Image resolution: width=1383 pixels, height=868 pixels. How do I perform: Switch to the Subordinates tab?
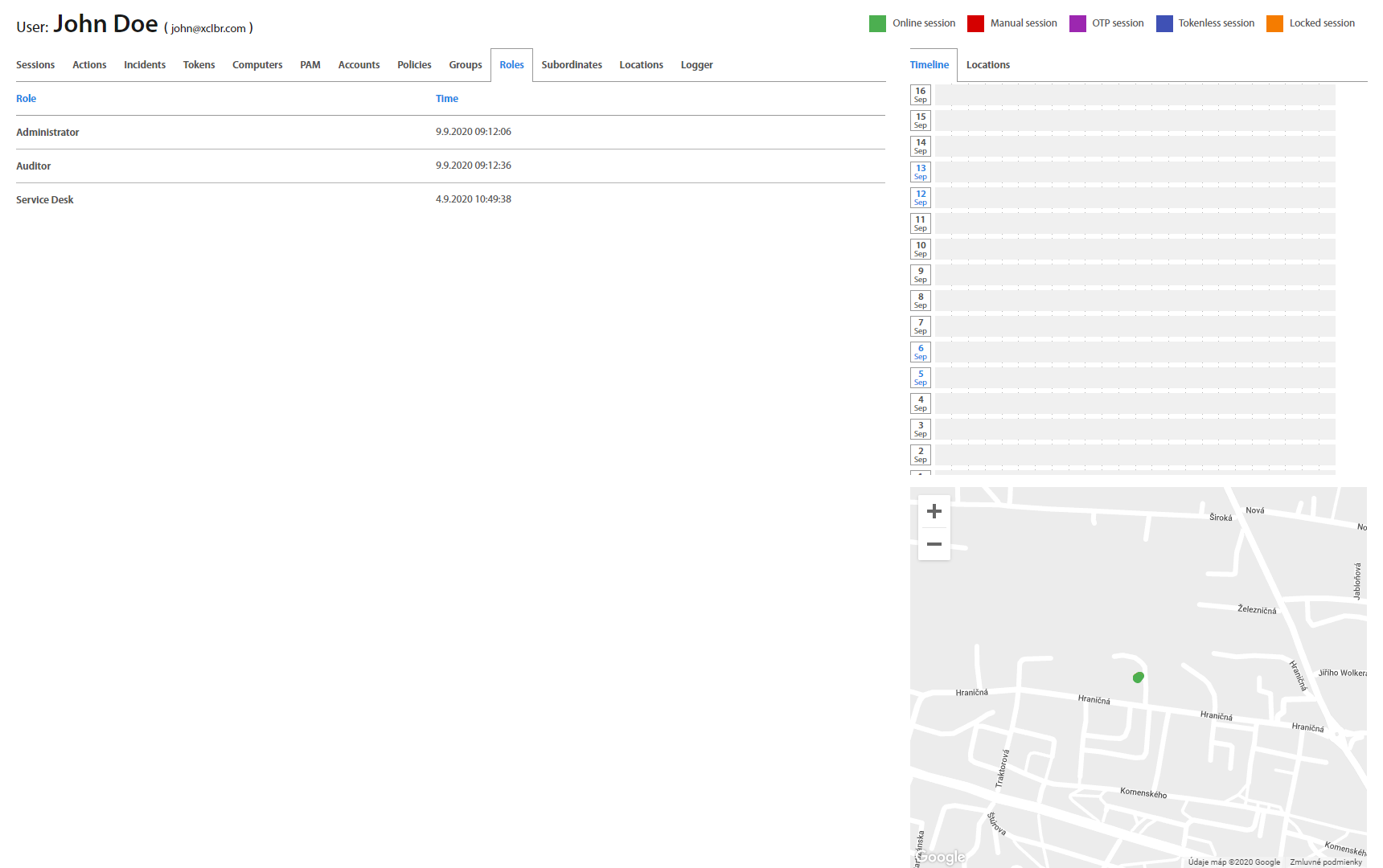pos(572,65)
